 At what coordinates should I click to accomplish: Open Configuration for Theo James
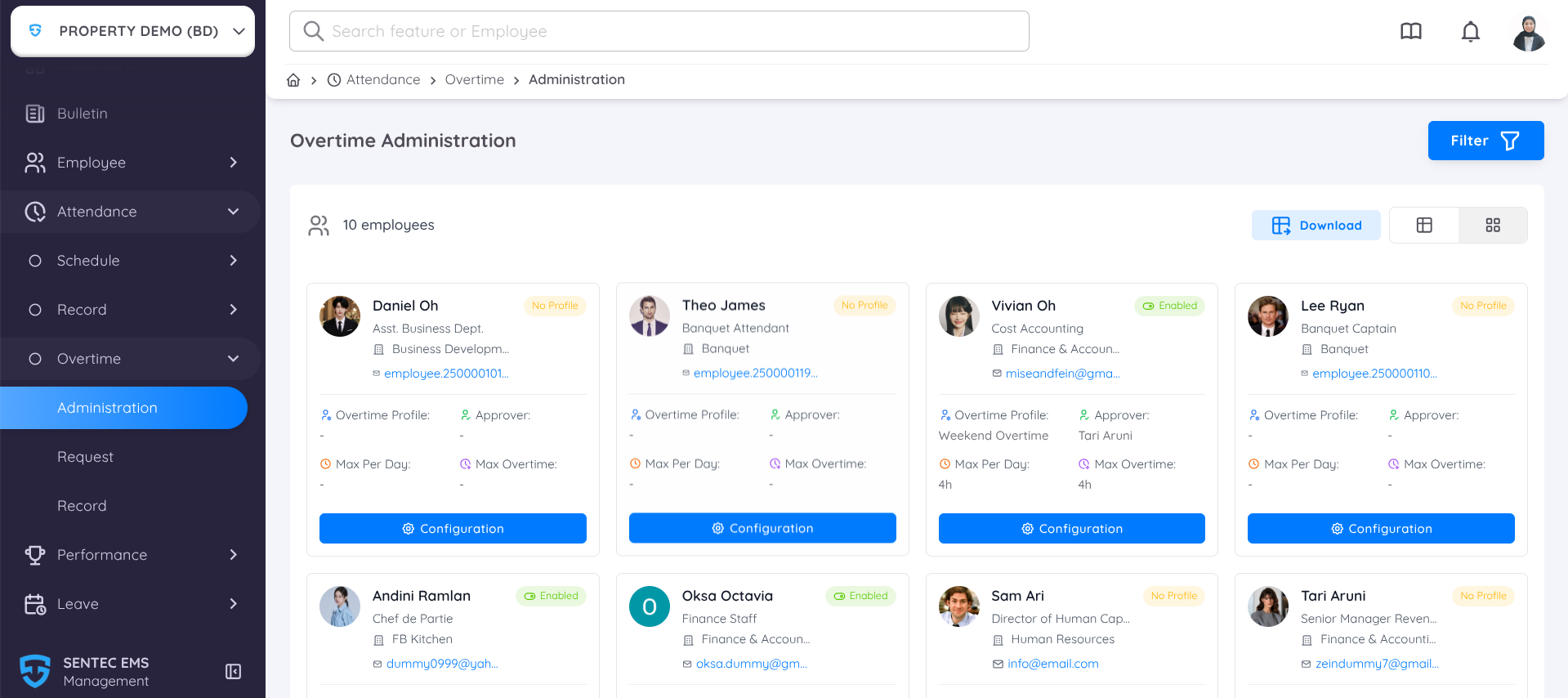coord(762,528)
